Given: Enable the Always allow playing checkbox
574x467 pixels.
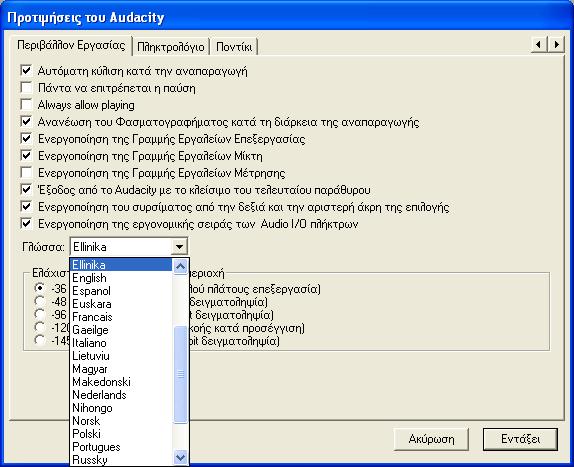Looking at the screenshot, I should (26, 104).
